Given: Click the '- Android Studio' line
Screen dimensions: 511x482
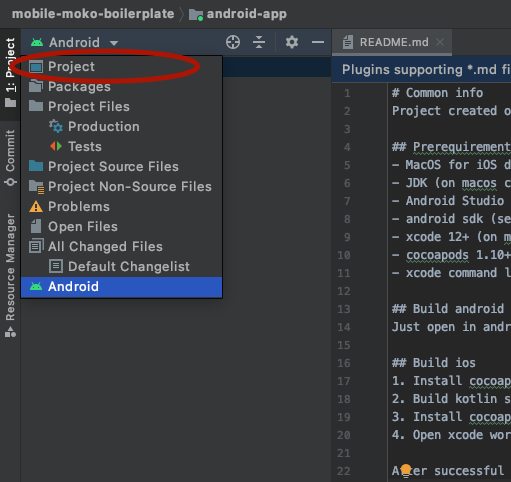Looking at the screenshot, I should coord(448,201).
